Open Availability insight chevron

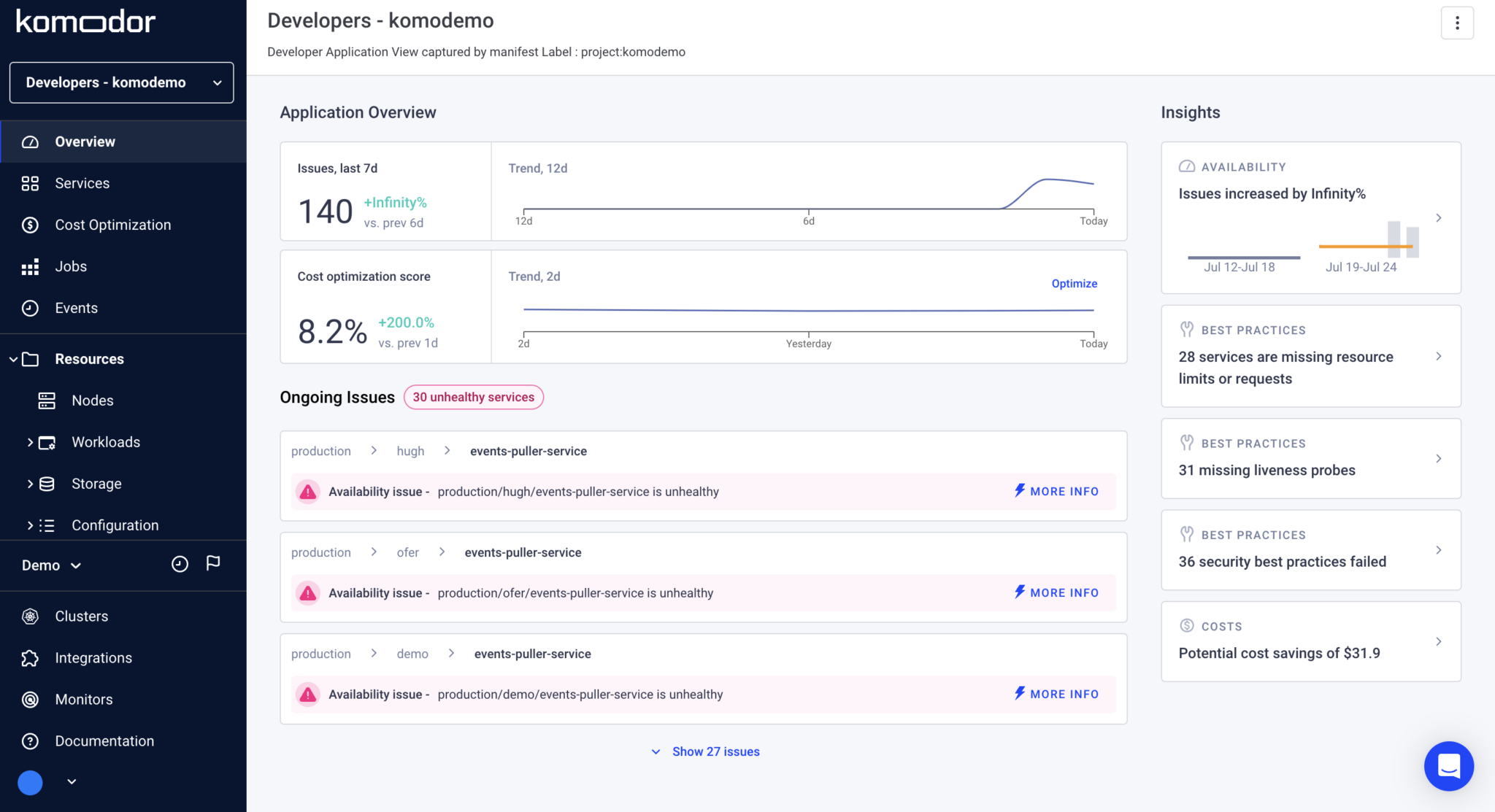coord(1439,218)
